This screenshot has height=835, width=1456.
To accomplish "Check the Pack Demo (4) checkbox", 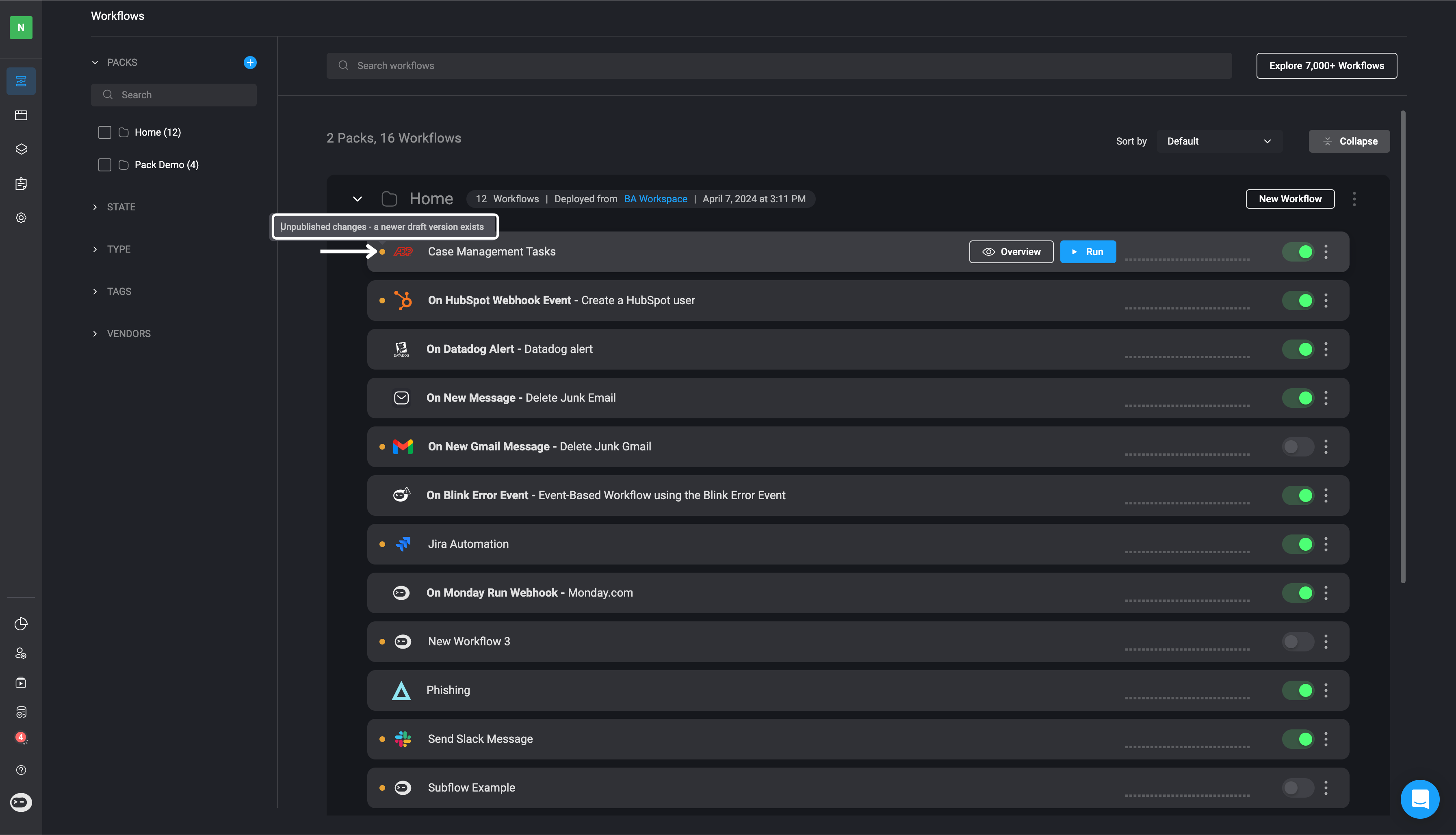I will [104, 165].
